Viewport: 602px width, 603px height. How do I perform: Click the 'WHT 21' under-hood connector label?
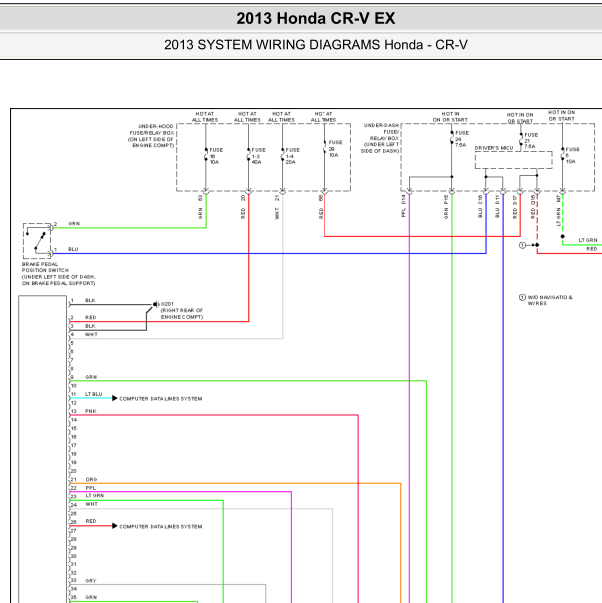pyautogui.click(x=277, y=207)
